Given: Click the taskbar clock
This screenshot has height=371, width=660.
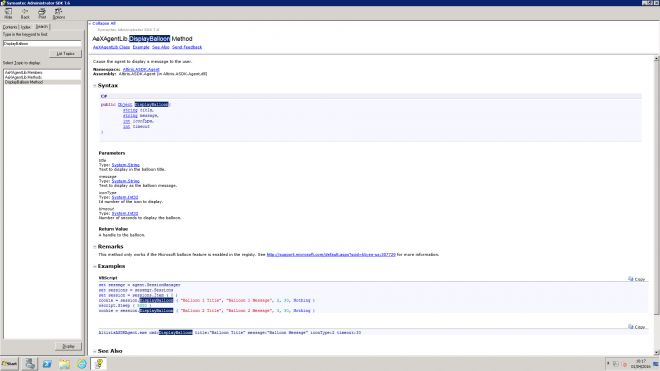Looking at the screenshot, I should point(641,364).
